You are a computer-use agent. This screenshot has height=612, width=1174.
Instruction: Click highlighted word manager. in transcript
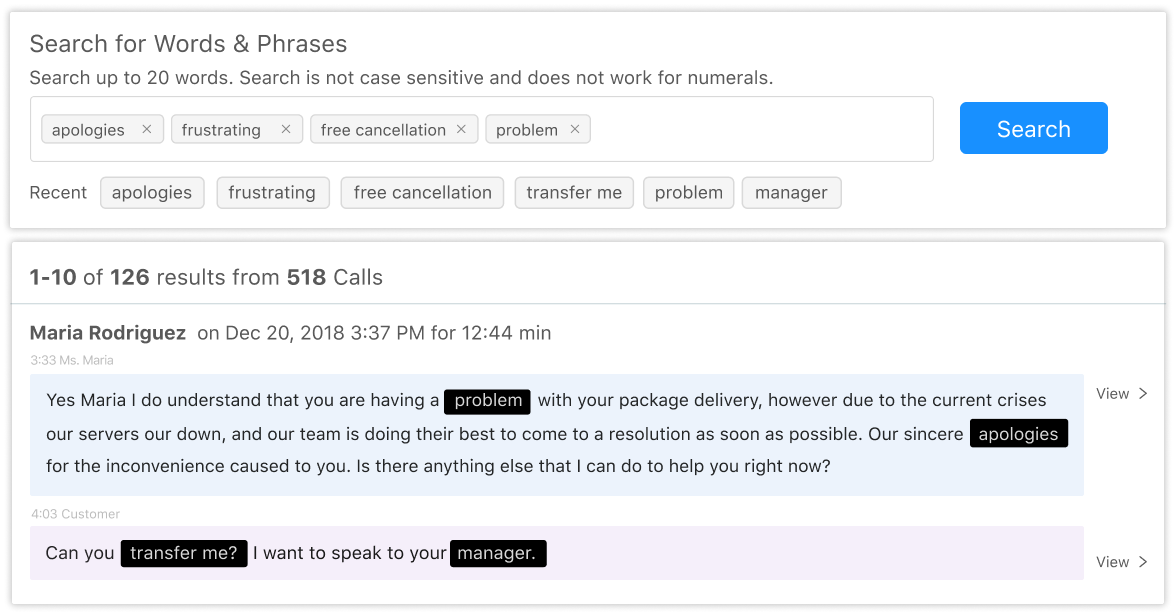coord(498,554)
